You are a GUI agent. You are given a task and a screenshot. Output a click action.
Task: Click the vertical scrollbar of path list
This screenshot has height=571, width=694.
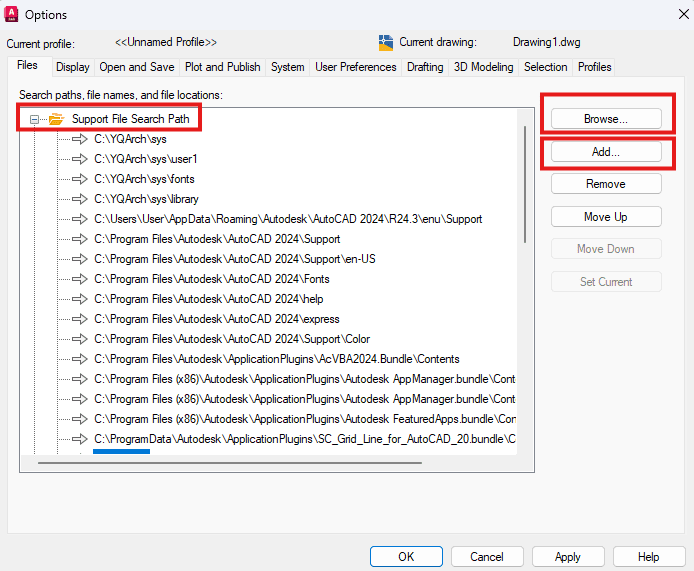tap(525, 184)
